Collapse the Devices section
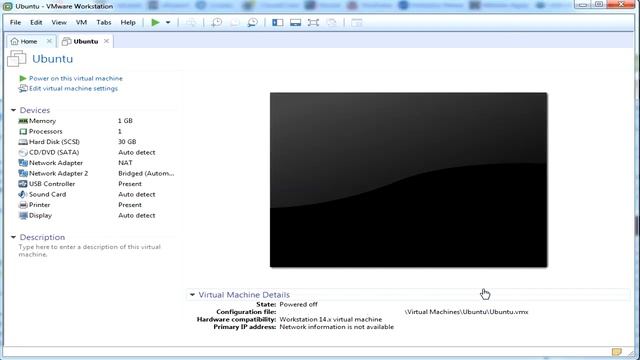The image size is (640, 360). click(x=13, y=110)
